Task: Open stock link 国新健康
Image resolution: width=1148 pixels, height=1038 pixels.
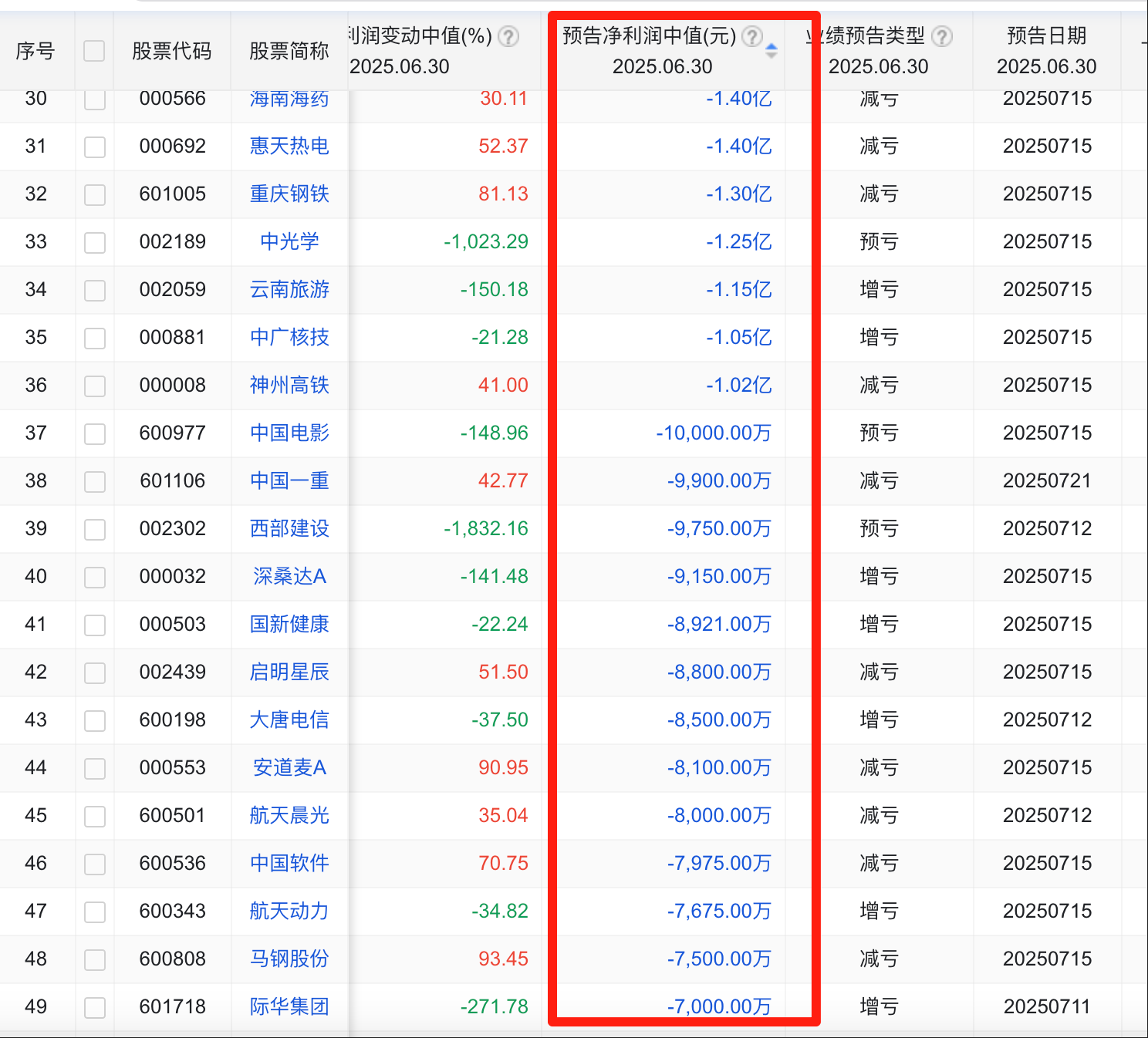Action: 289,624
